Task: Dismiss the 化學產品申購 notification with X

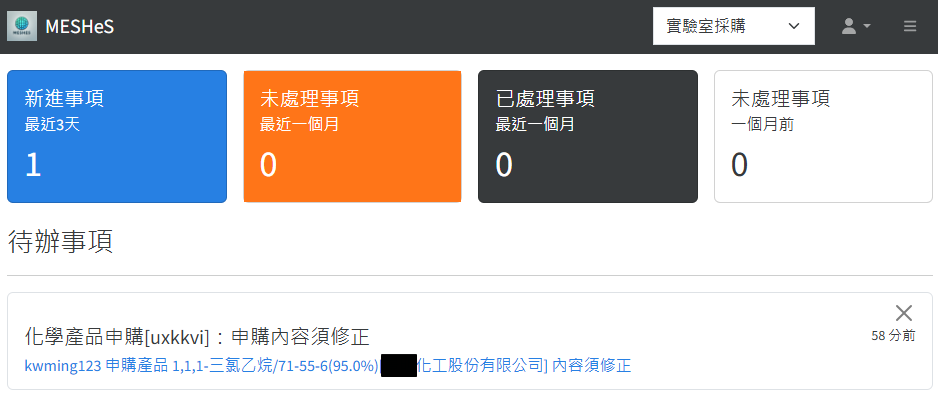Action: click(x=903, y=313)
